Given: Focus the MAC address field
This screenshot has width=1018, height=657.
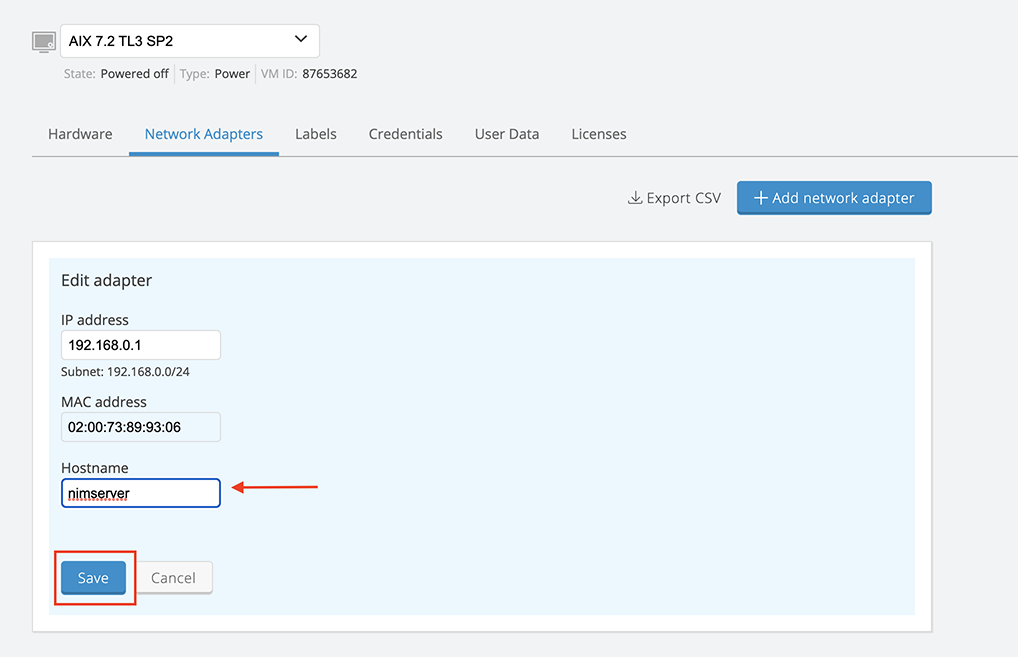Looking at the screenshot, I should [x=141, y=427].
